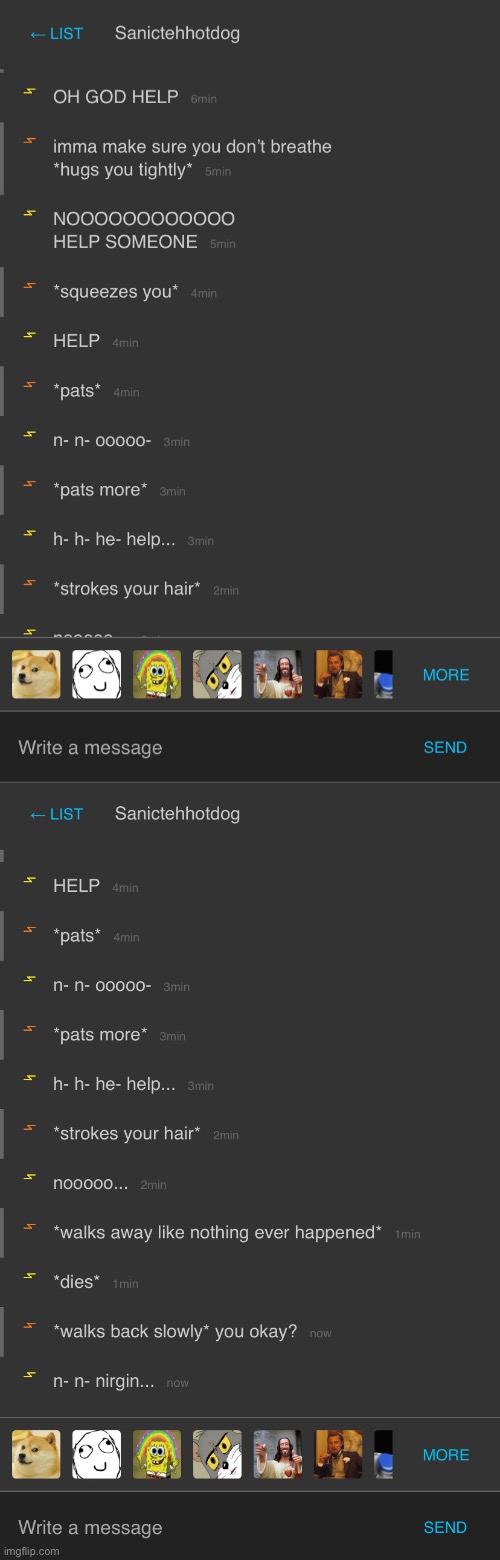Focus the lower Write a message field

(210, 1527)
